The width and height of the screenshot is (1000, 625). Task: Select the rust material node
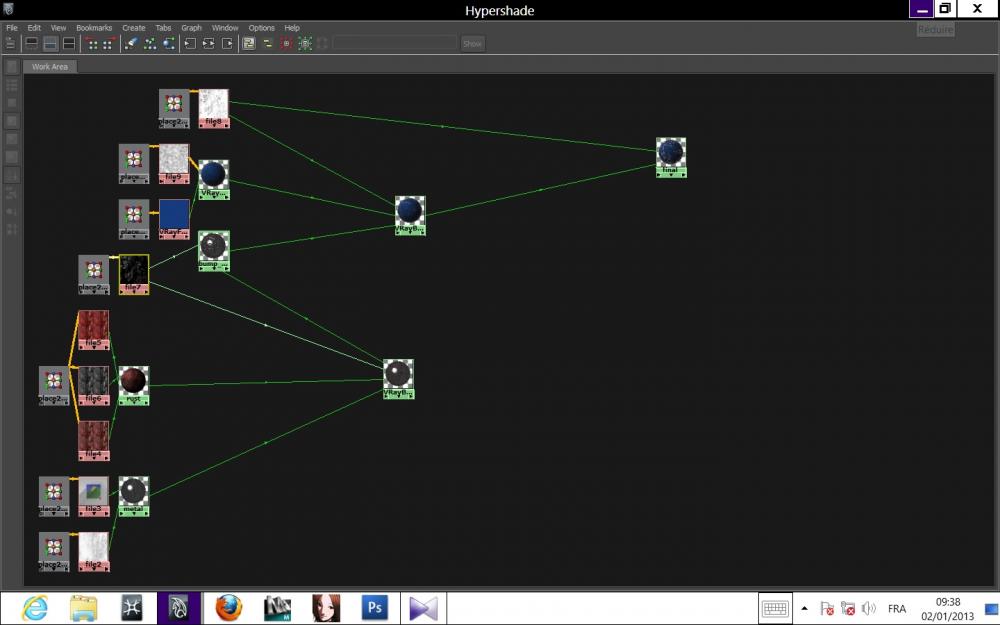(x=133, y=385)
